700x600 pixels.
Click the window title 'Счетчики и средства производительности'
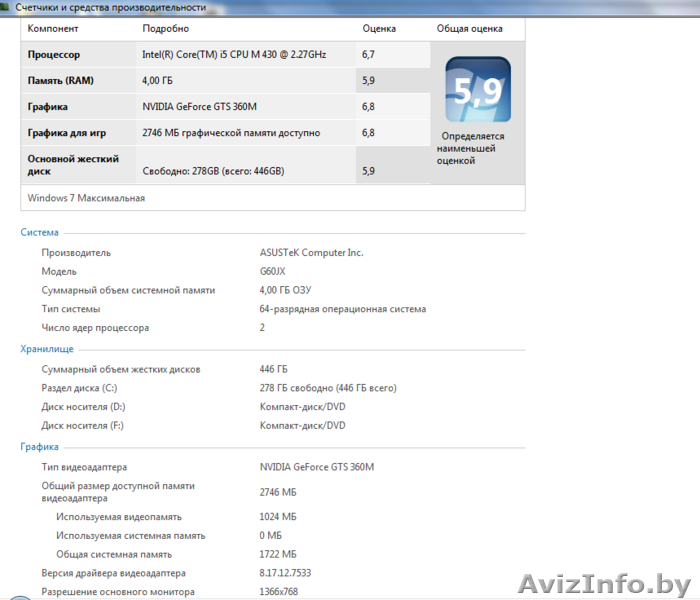pyautogui.click(x=111, y=7)
